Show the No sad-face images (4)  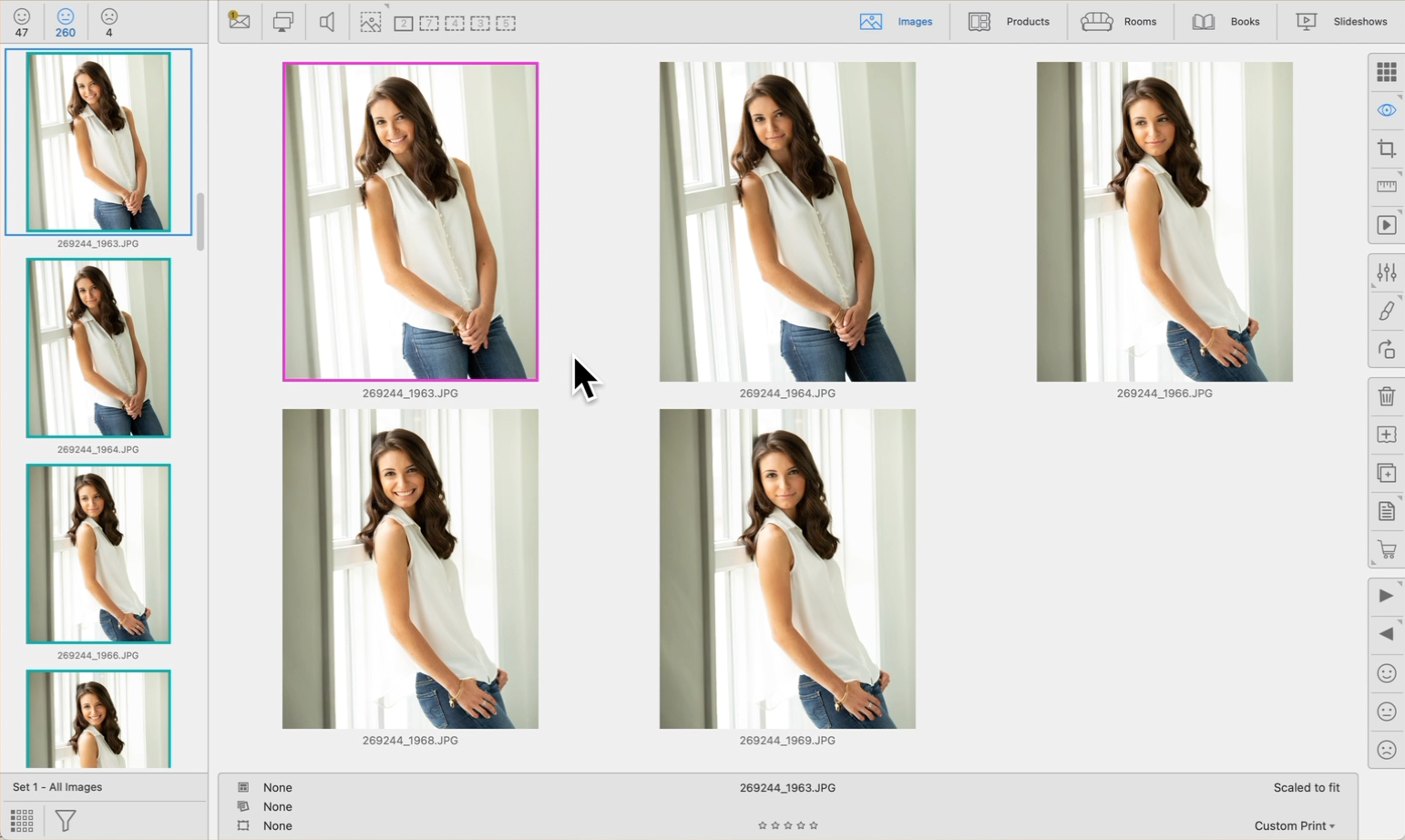[109, 22]
